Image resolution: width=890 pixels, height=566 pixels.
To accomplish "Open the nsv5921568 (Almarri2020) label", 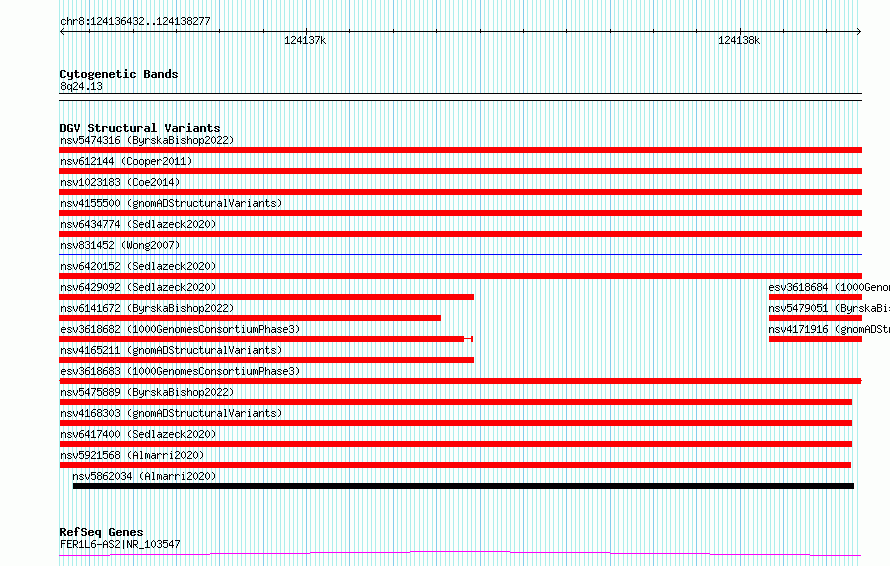I will coord(132,455).
